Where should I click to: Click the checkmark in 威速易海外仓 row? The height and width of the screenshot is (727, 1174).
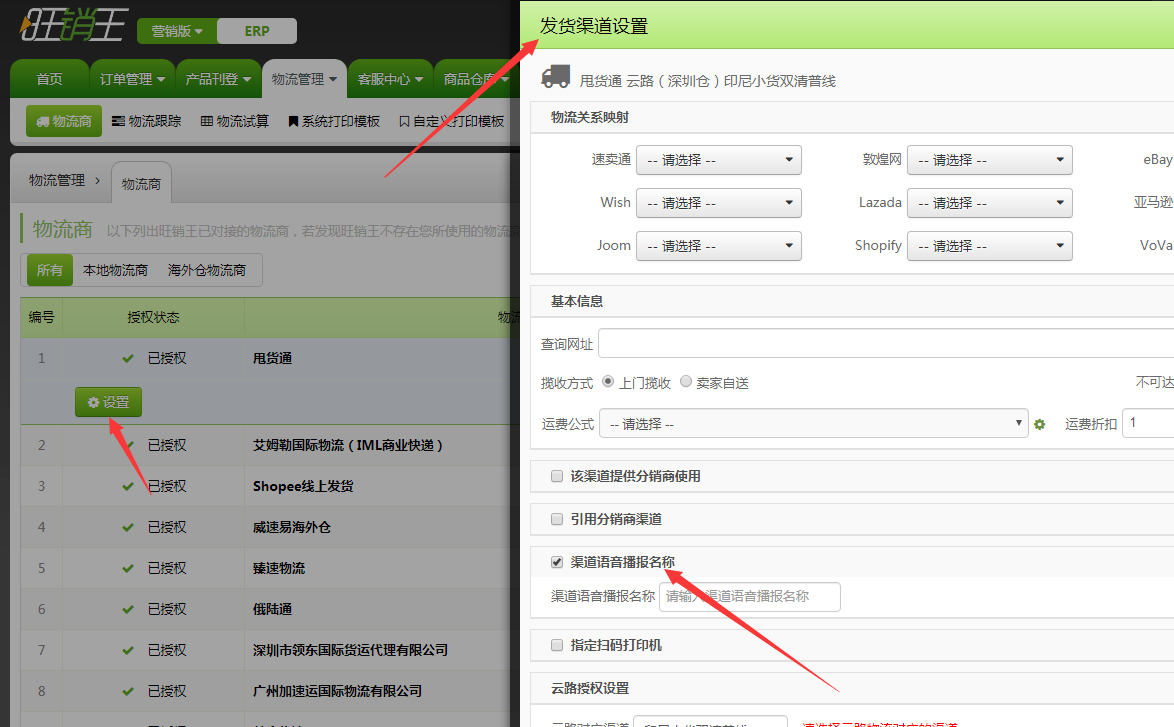[128, 528]
